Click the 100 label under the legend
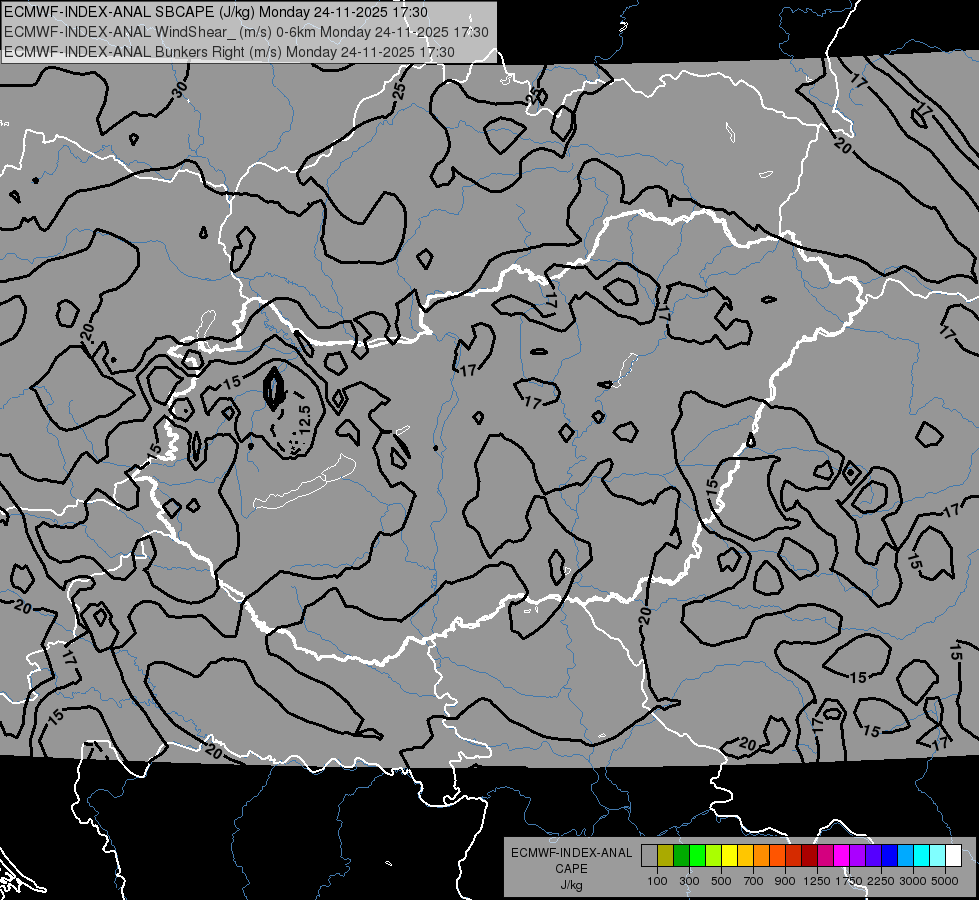The width and height of the screenshot is (979, 900). click(x=657, y=881)
